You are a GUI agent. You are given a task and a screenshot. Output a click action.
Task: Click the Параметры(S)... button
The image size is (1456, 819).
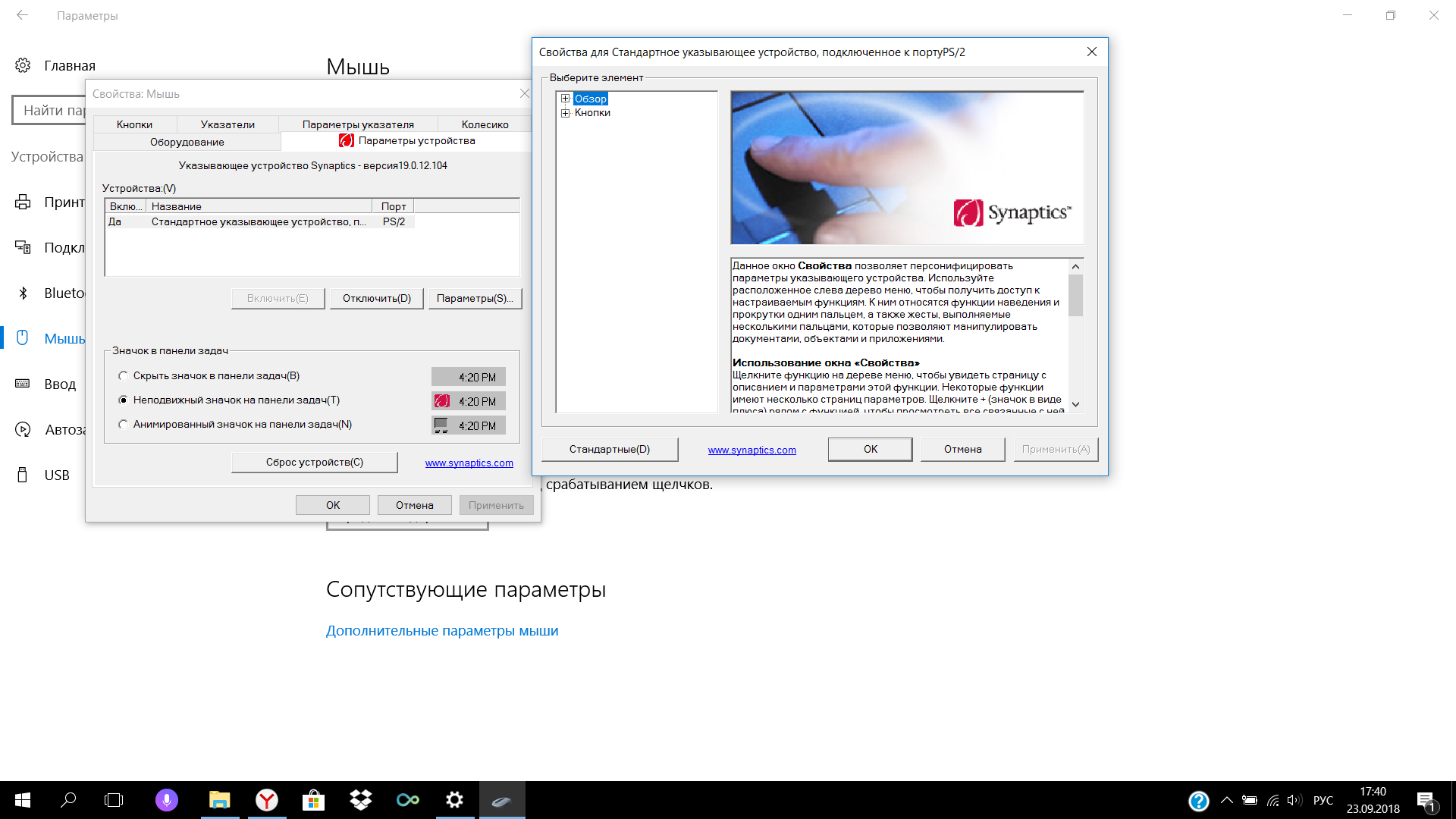coord(475,299)
